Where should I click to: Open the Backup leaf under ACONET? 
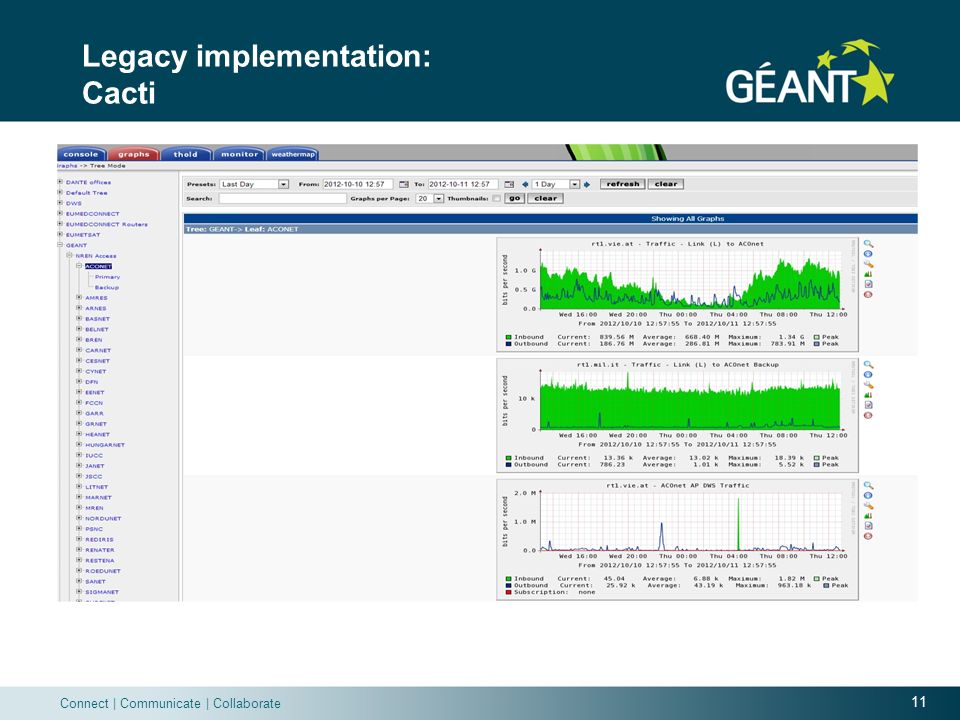pos(107,287)
